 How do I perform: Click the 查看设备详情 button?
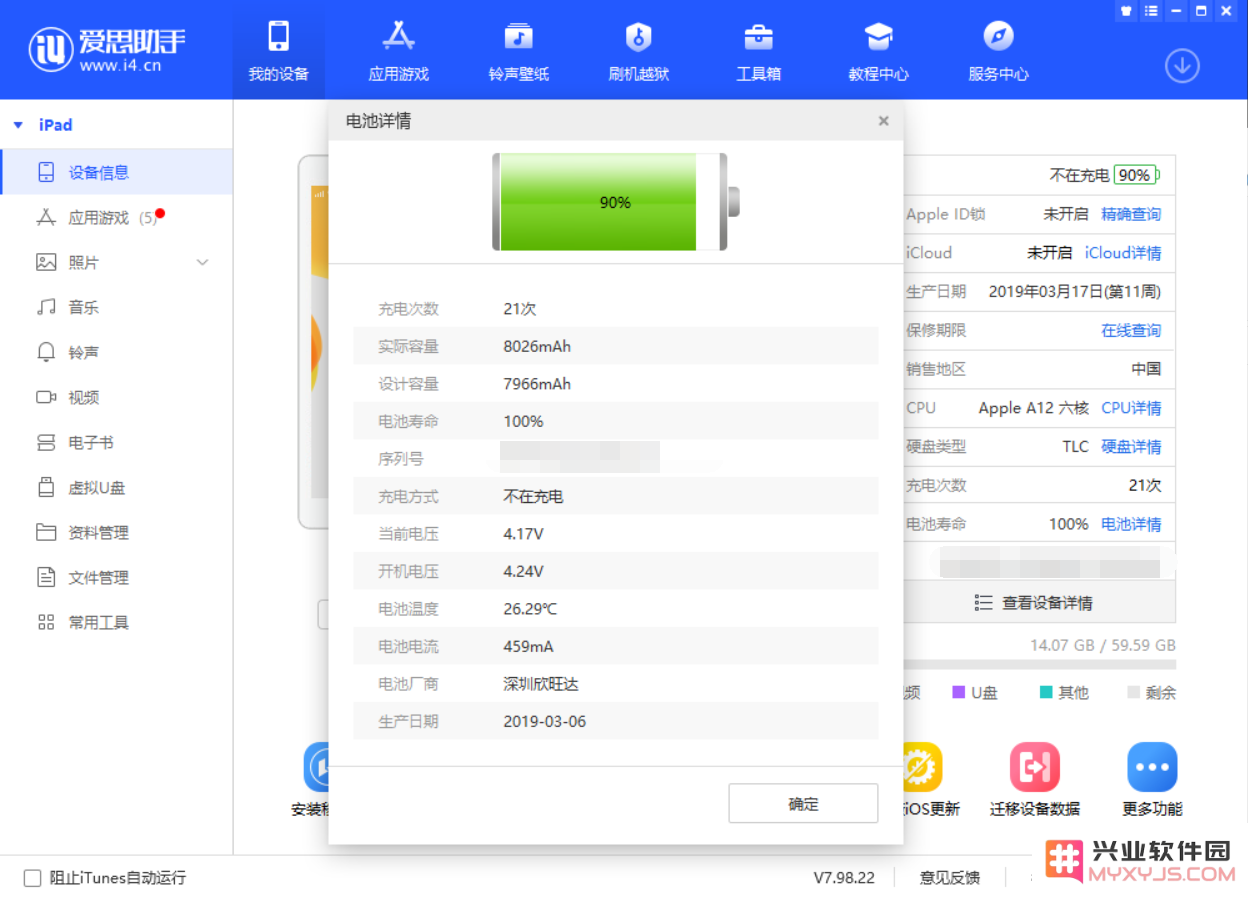click(x=1034, y=603)
